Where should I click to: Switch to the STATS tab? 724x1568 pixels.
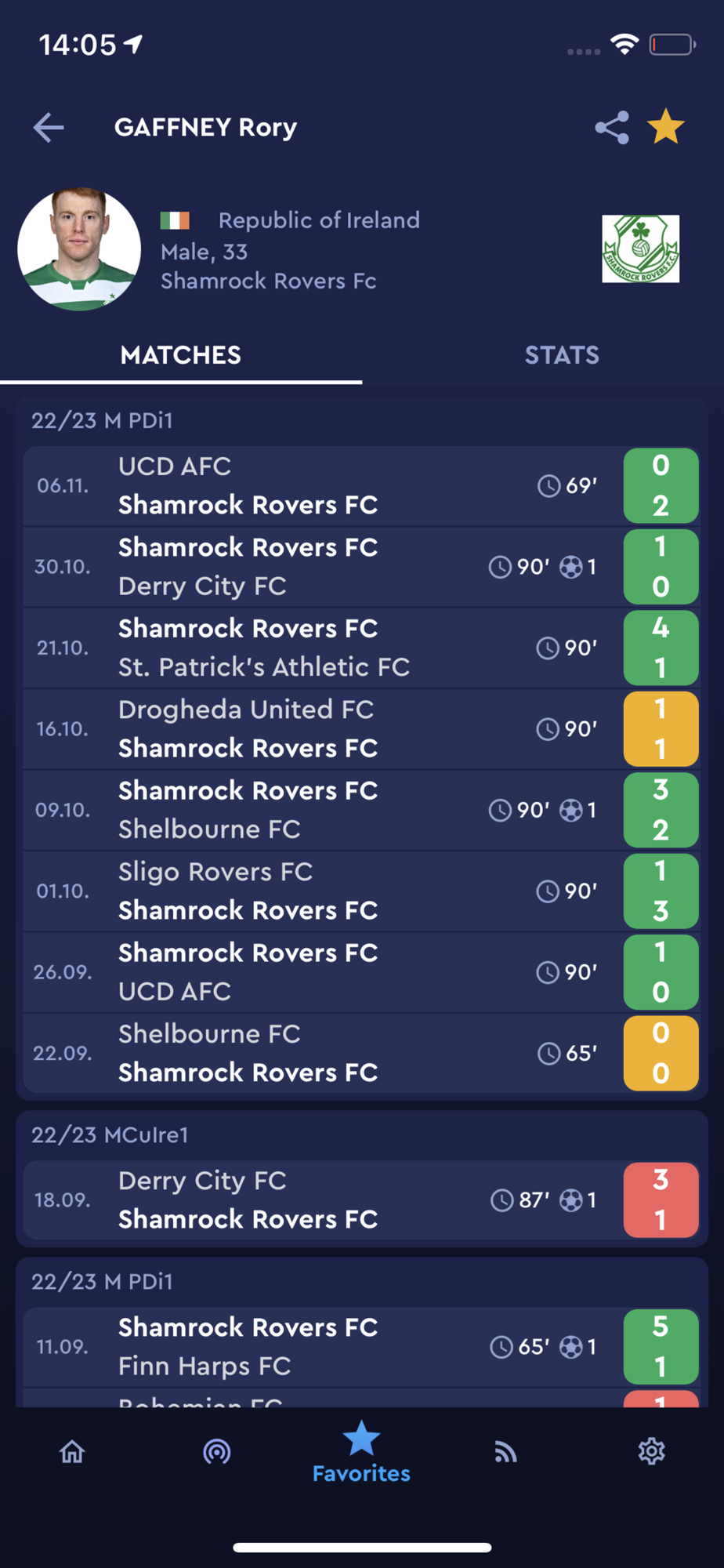561,355
